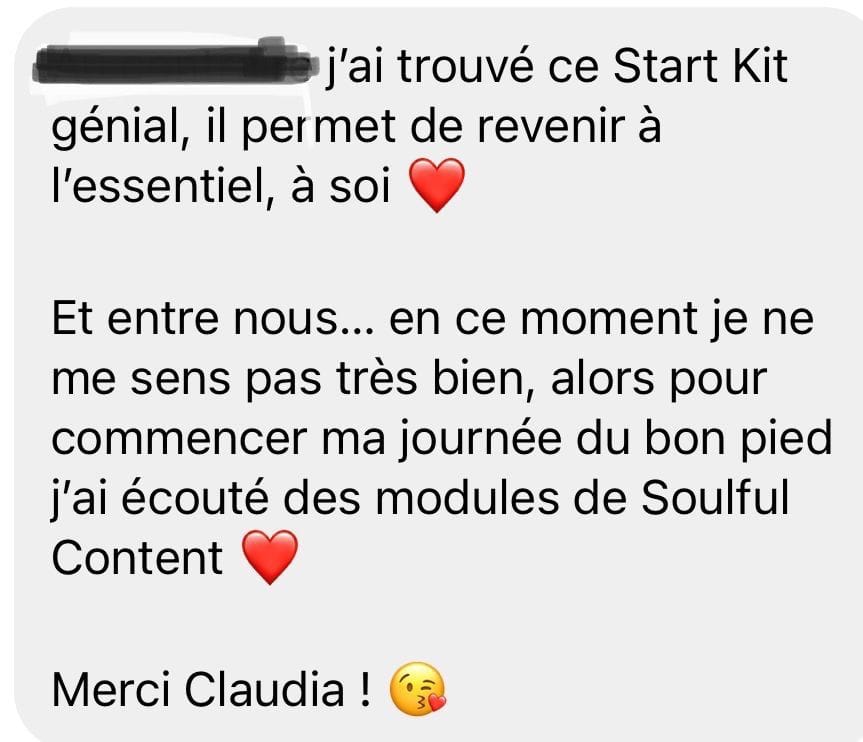Click the word "Soulful"
Image resolution: width=863 pixels, height=742 pixels.
click(714, 497)
